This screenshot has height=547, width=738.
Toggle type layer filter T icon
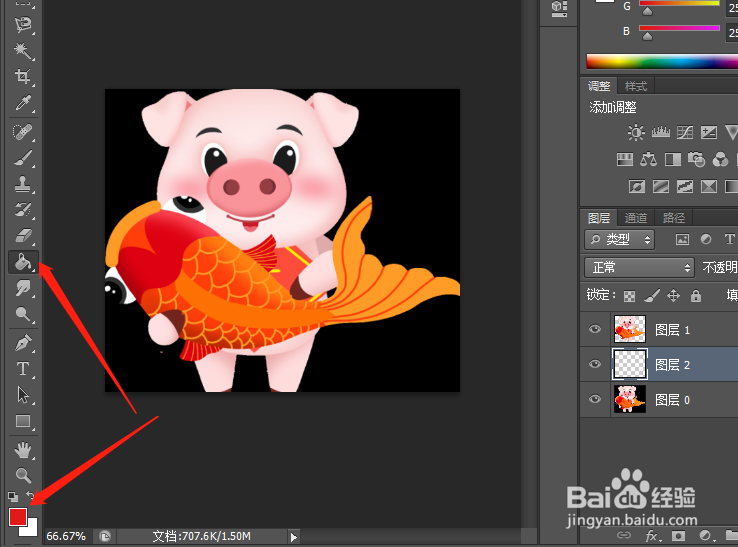point(729,240)
